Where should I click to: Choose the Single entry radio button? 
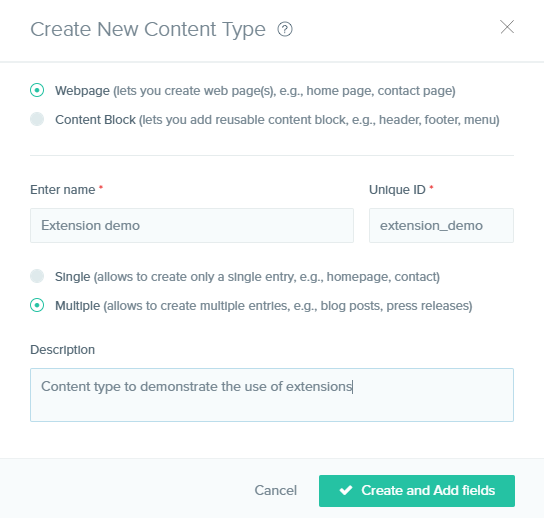(37, 276)
